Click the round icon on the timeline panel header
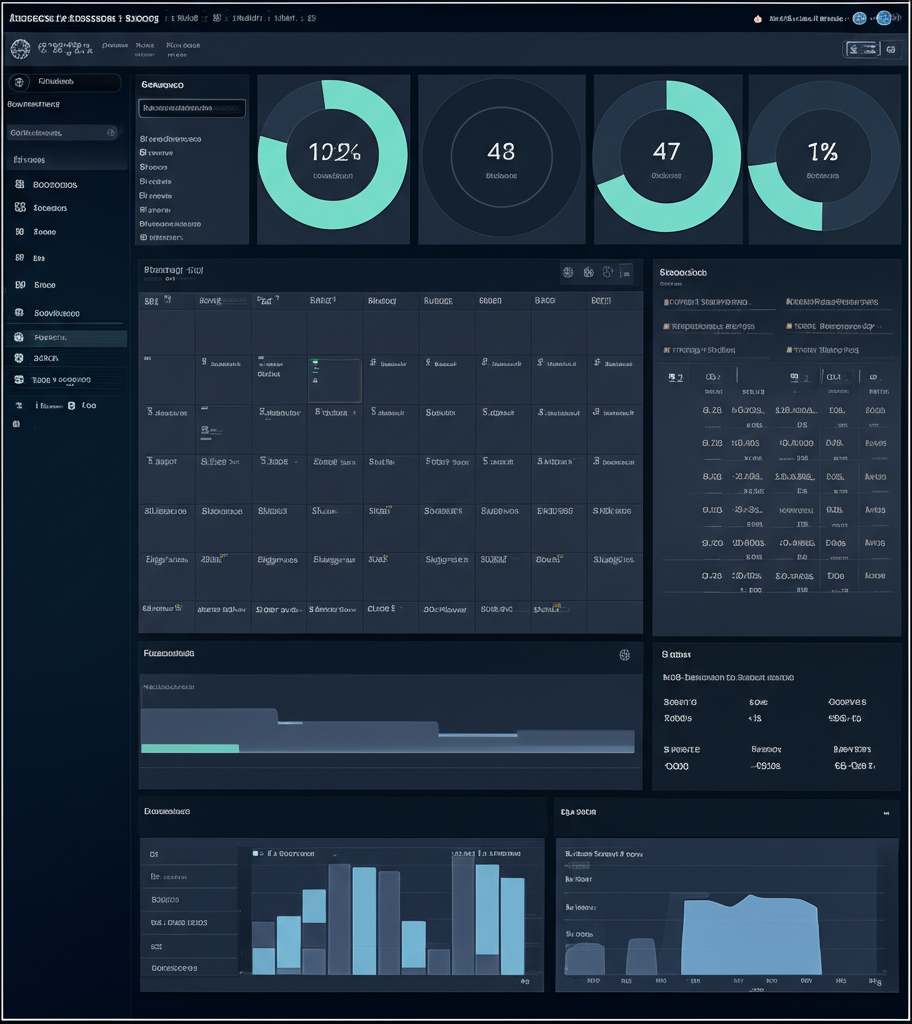Image resolution: width=912 pixels, height=1024 pixels. click(625, 655)
